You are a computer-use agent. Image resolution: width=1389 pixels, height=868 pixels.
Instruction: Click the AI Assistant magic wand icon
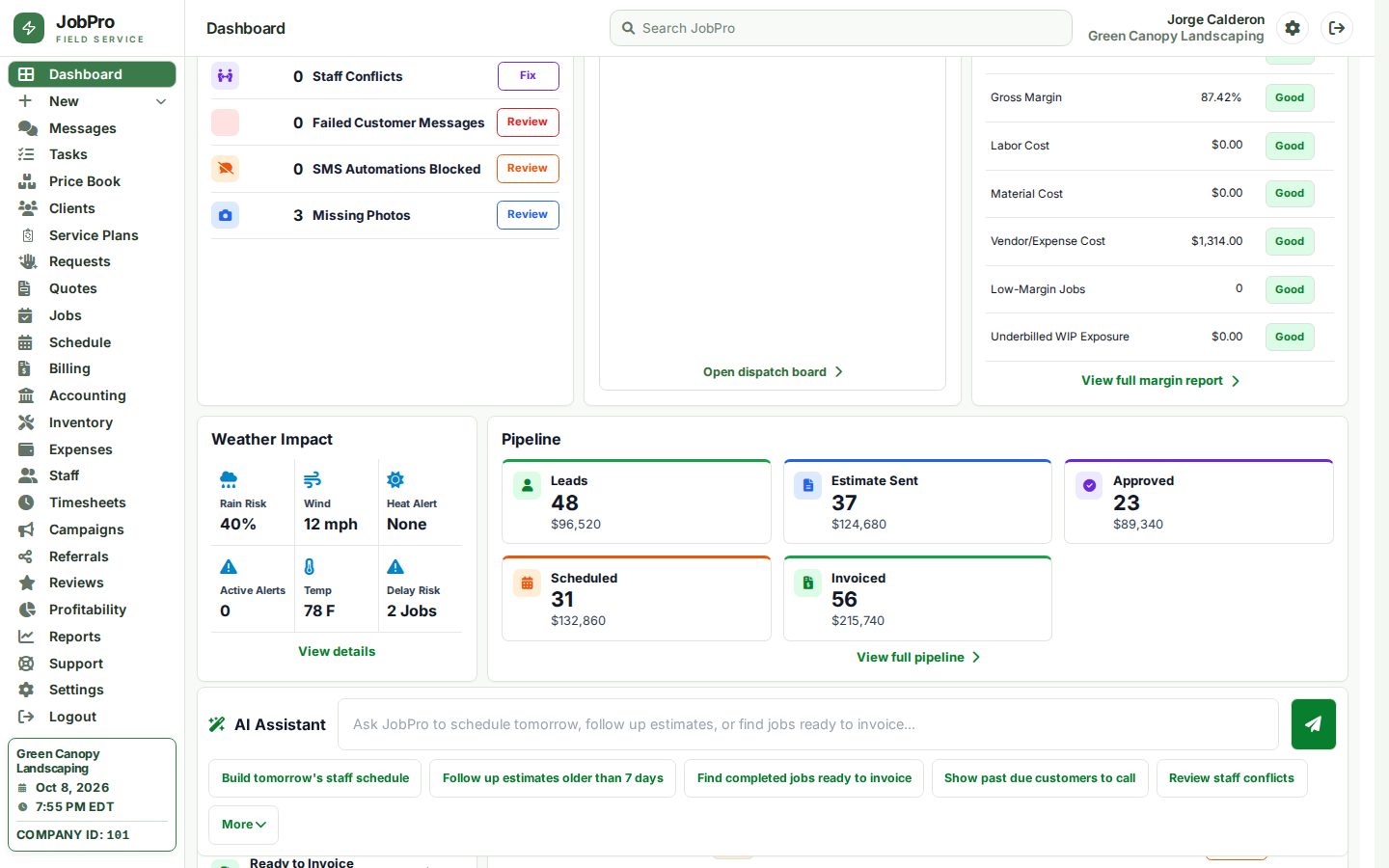217,724
